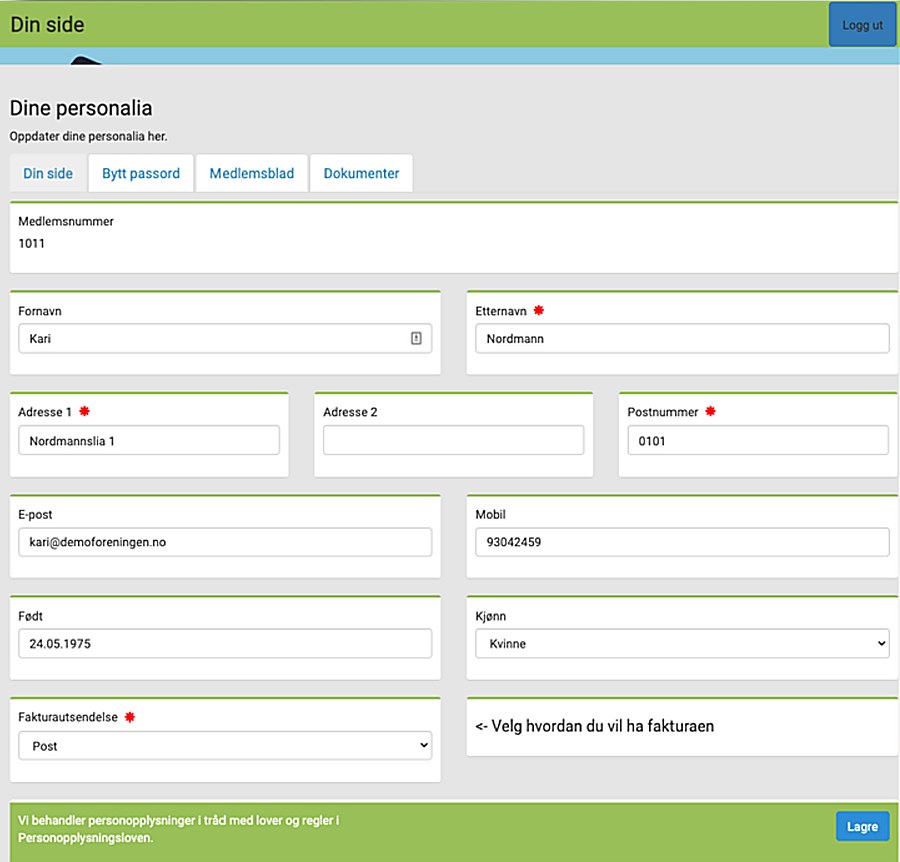Click the autofill icon in Fornavn field
Image resolution: width=900 pixels, height=862 pixels.
pyautogui.click(x=416, y=339)
